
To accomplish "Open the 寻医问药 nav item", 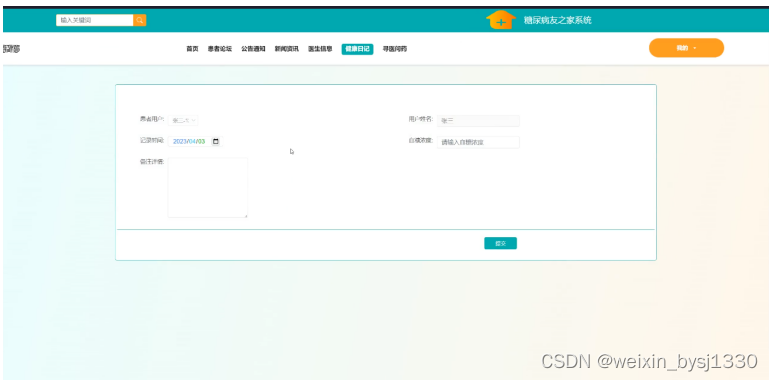I will point(395,49).
